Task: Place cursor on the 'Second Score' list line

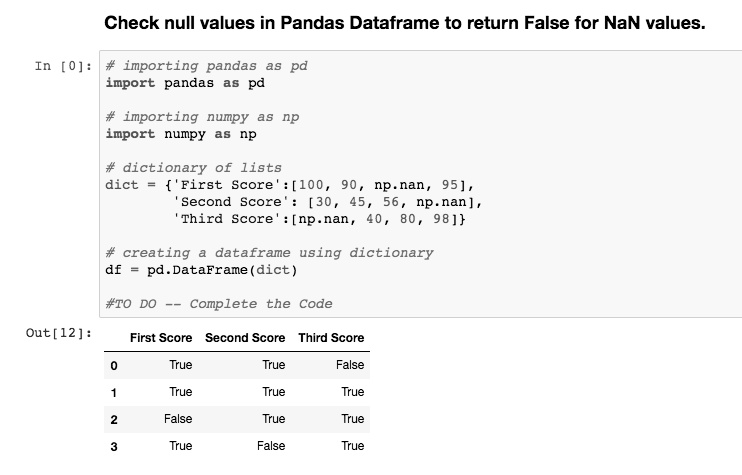Action: point(327,202)
